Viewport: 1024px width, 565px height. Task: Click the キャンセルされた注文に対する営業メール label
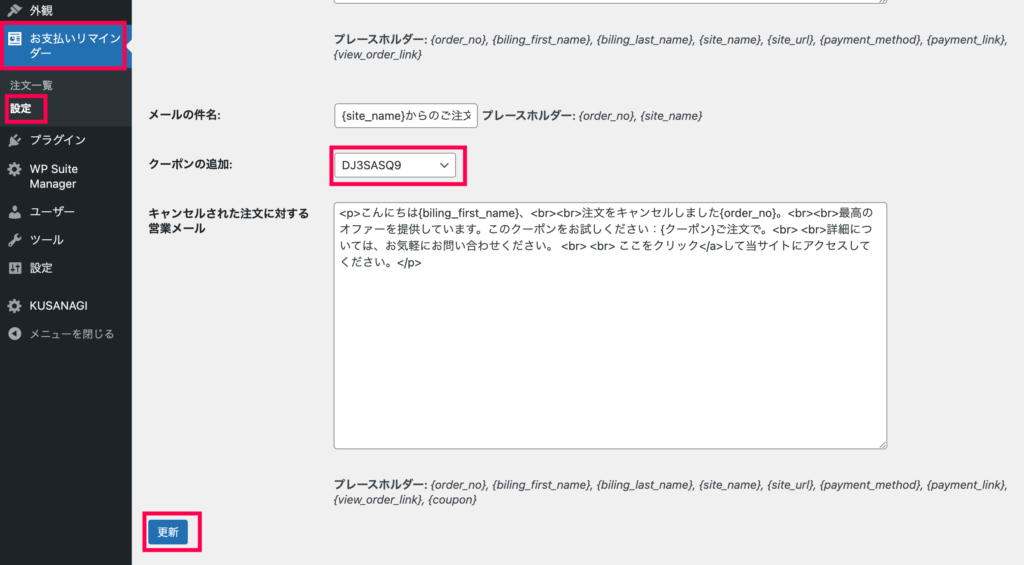229,221
